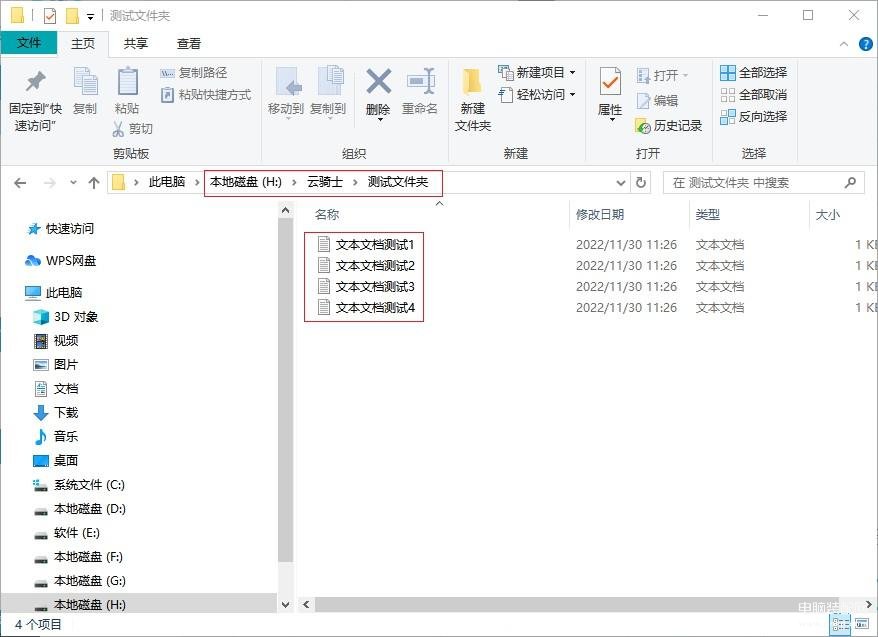Click the Forward navigation arrow

tap(50, 182)
